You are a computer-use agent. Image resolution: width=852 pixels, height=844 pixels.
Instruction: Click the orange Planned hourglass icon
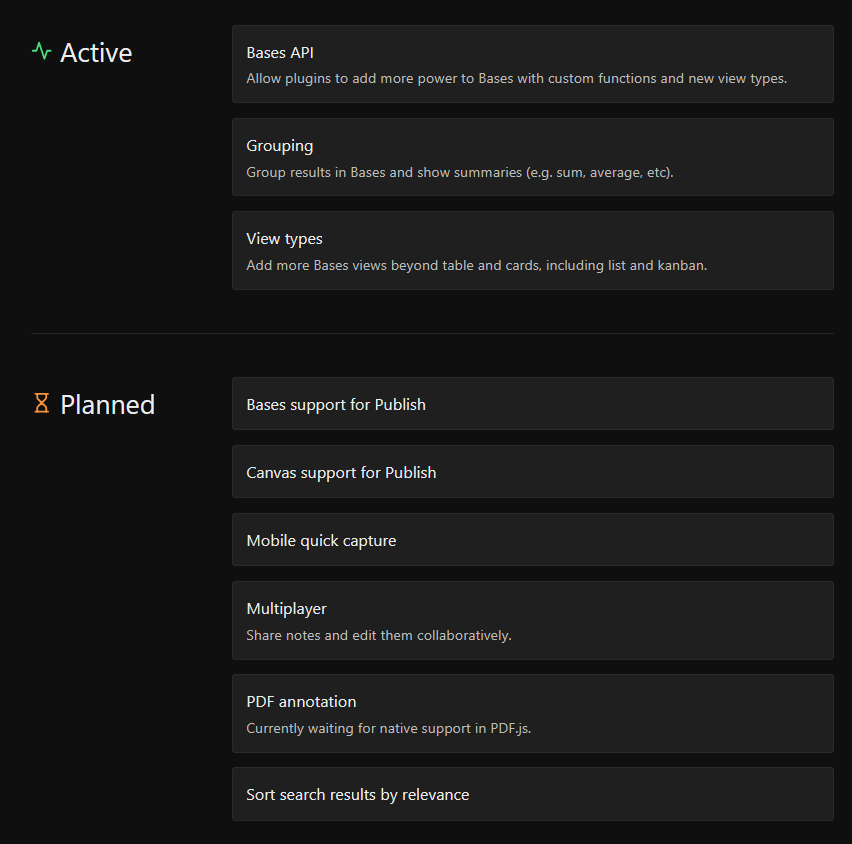tap(41, 403)
